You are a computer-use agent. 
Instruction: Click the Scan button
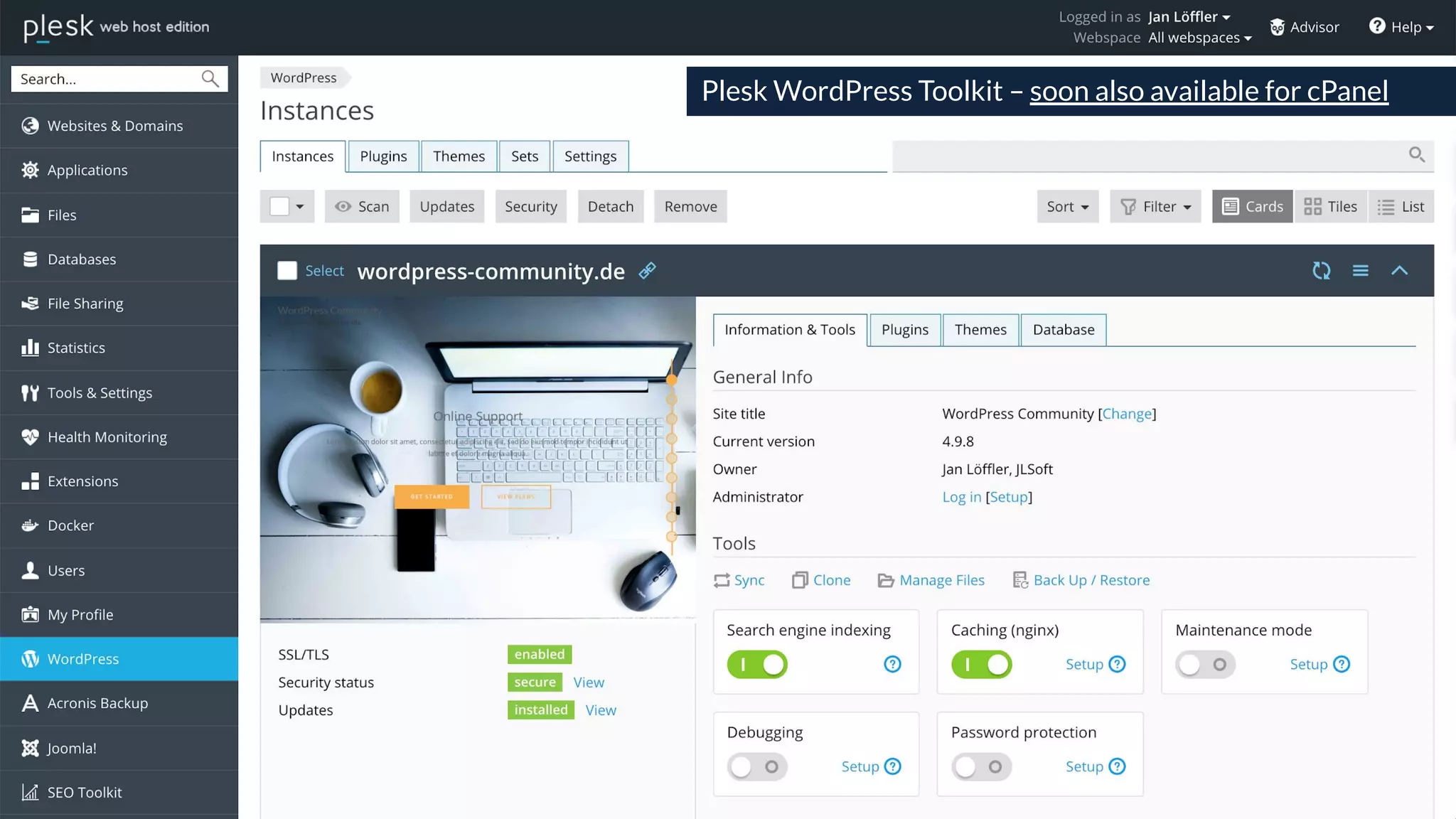(362, 206)
